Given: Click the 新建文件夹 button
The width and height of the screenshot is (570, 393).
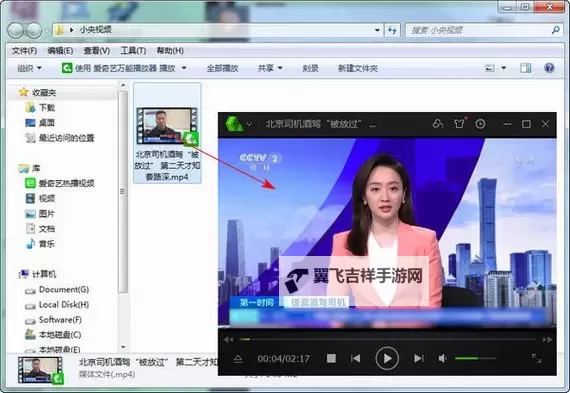Looking at the screenshot, I should pos(358,68).
